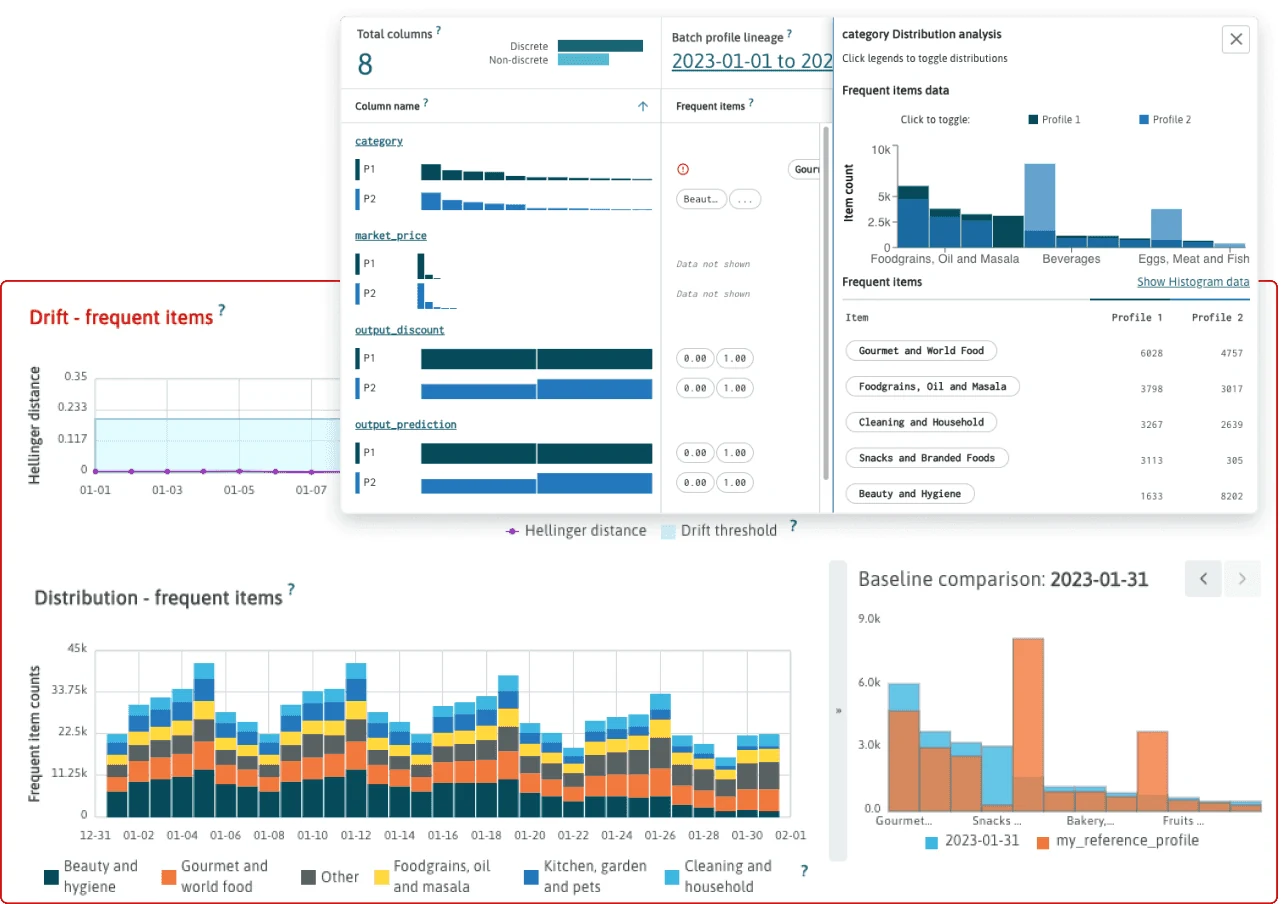Open help for Distribution - frequent items heading
Screen dimensions: 1282x904
[x=291, y=590]
